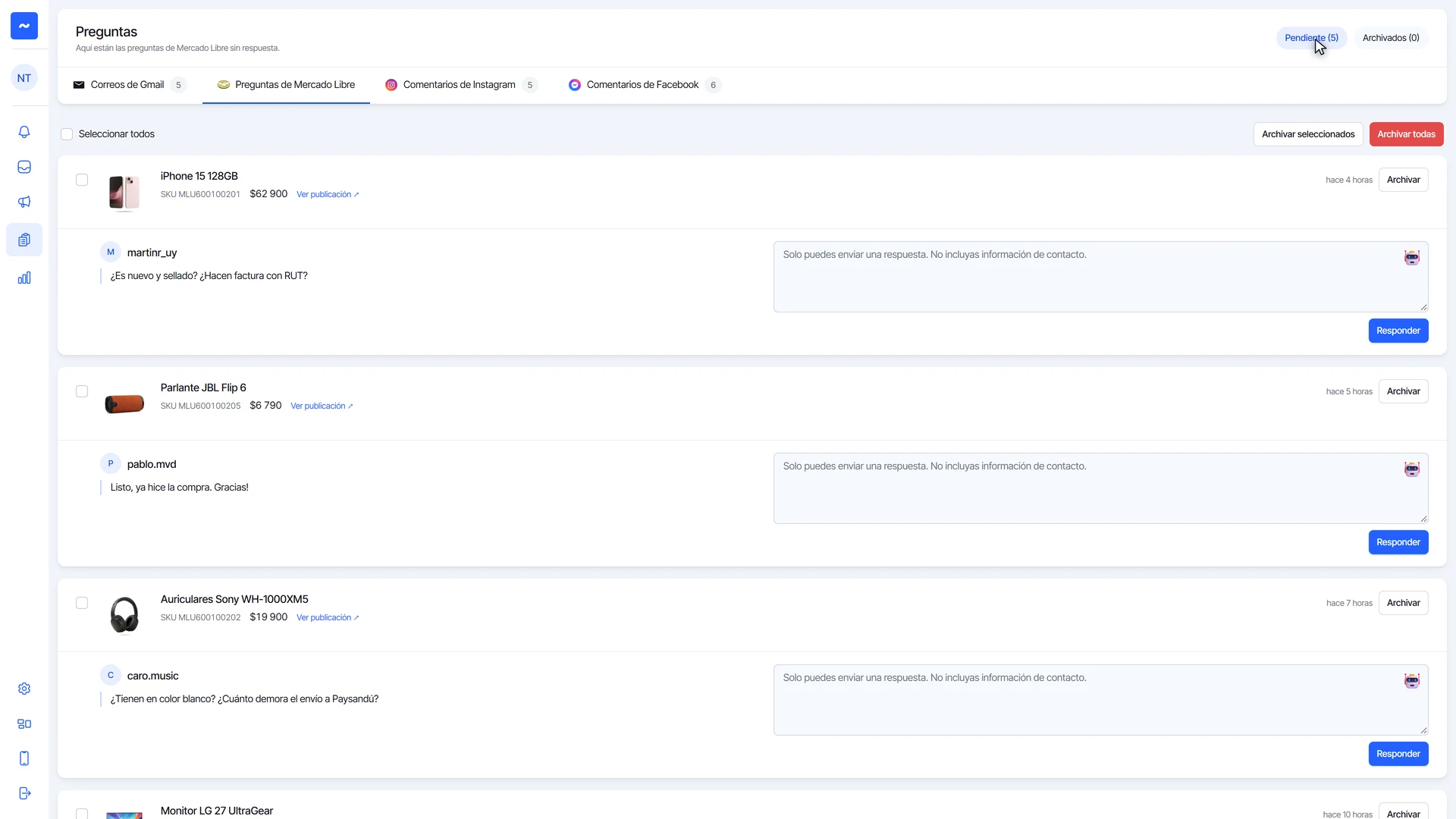
Task: Click the blue app logo icon
Action: [x=24, y=26]
